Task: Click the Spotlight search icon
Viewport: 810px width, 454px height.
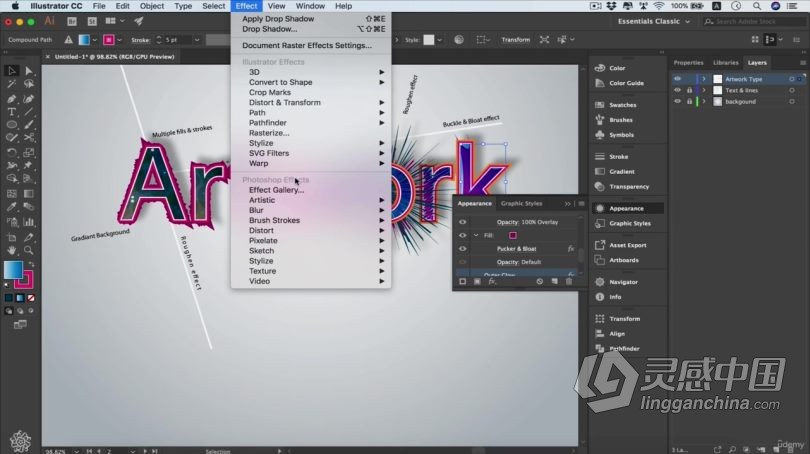Action: (757, 6)
